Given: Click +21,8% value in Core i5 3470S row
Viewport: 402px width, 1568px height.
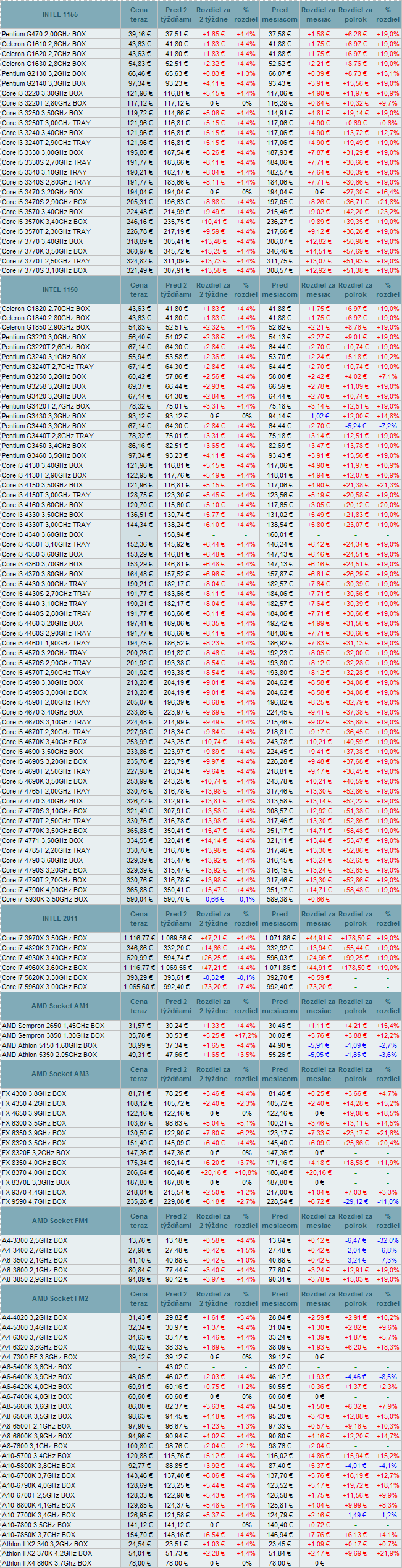Looking at the screenshot, I should [x=388, y=202].
